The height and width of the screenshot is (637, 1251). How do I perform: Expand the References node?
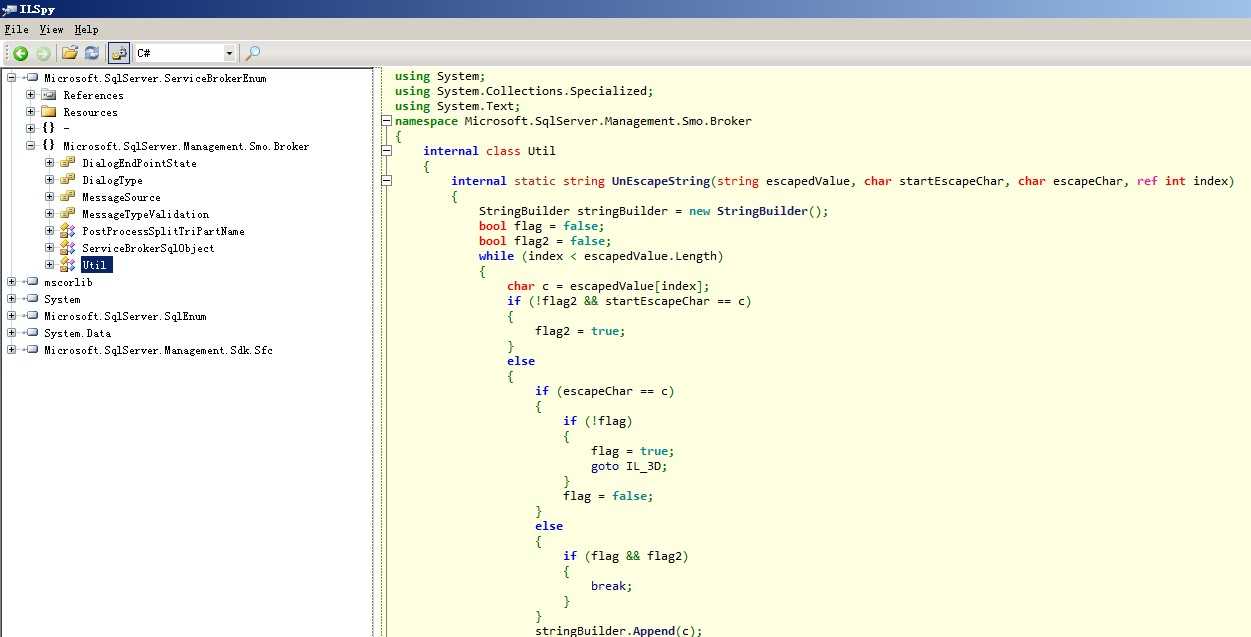tap(30, 95)
